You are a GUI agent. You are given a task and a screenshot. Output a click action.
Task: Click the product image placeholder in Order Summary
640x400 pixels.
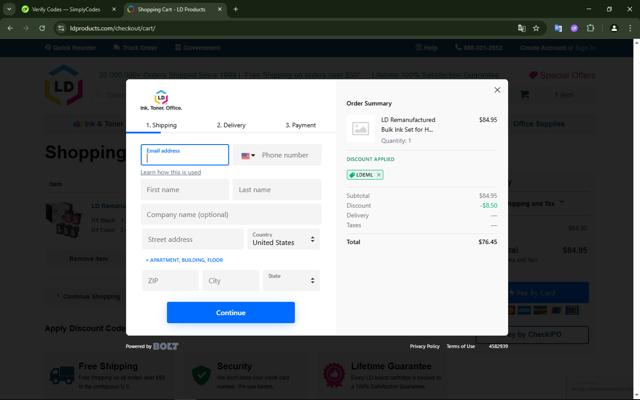[360, 129]
